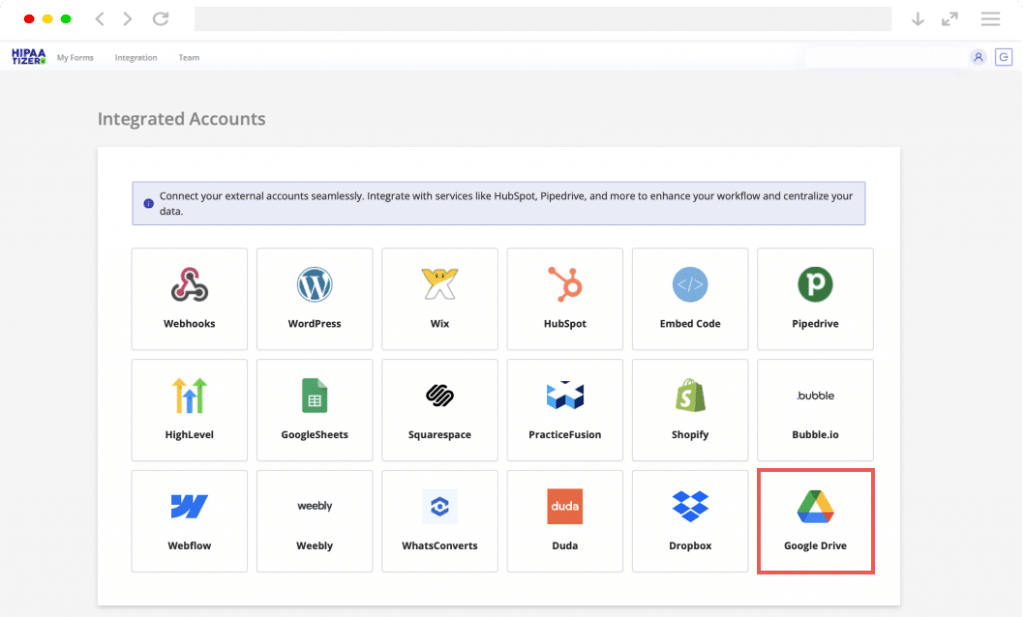Click the browser address bar

coord(543,19)
